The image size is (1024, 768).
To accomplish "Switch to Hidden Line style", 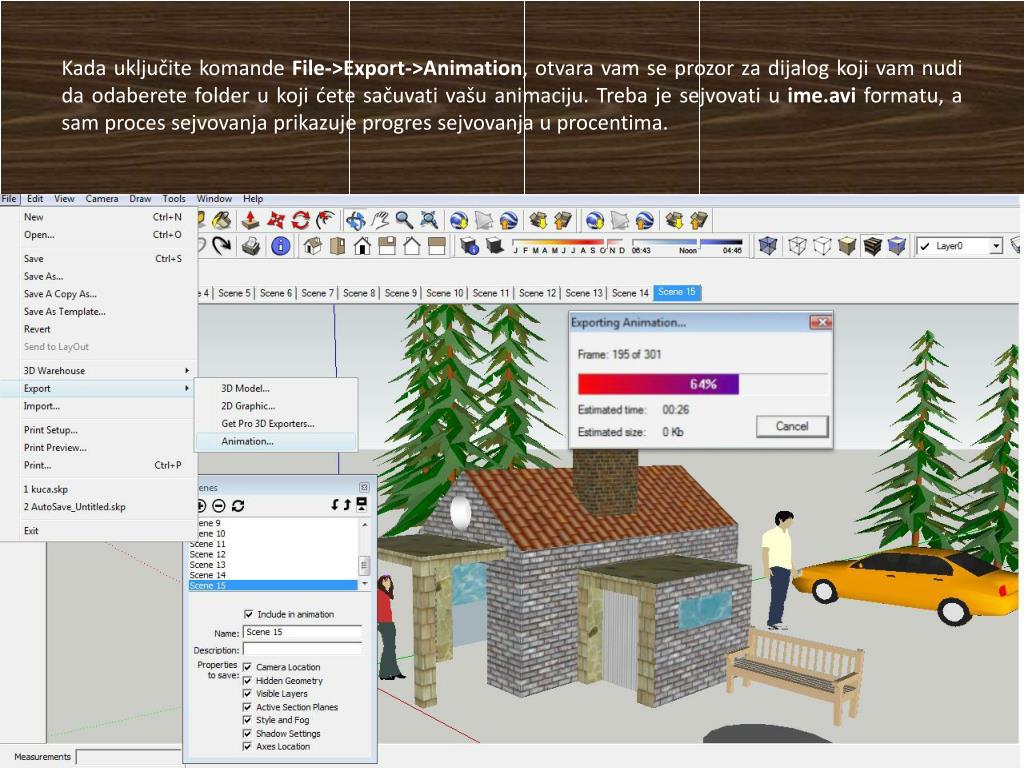I will point(822,246).
